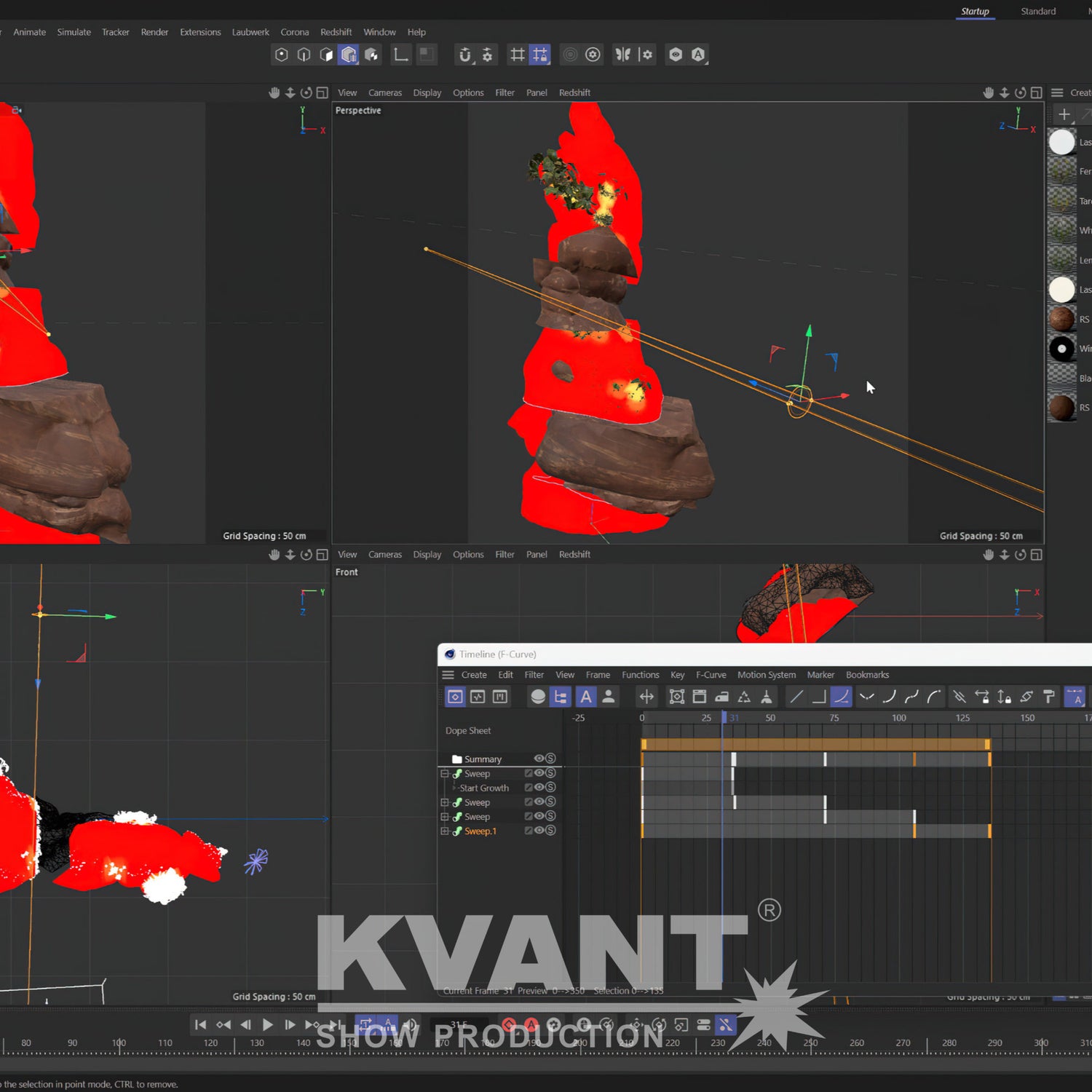This screenshot has height=1092, width=1092.
Task: Click the step interpolation icon in Timeline
Action: (818, 697)
